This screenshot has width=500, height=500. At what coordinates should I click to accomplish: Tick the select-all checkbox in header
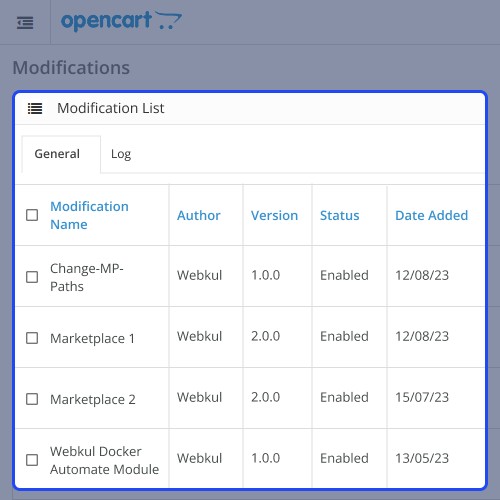32,215
